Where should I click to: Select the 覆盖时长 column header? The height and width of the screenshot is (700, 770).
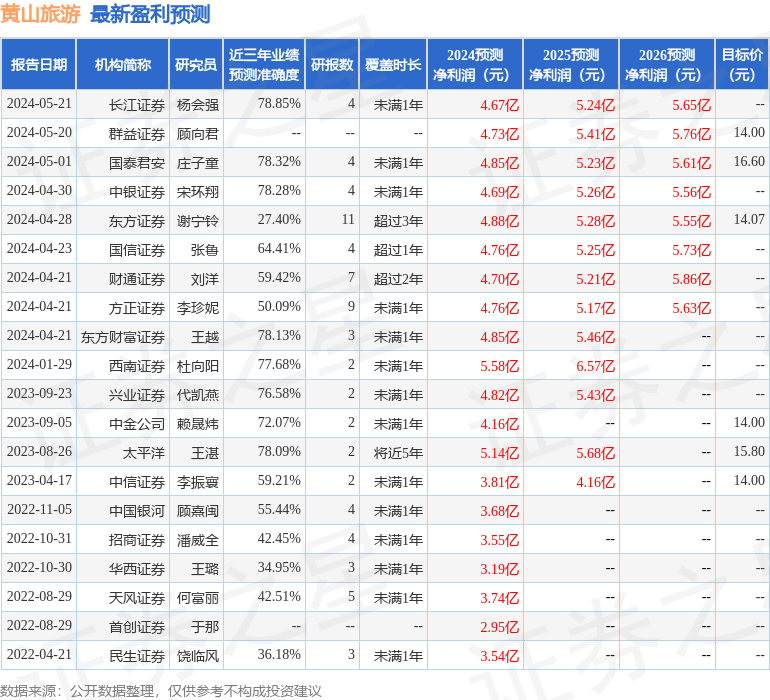(393, 64)
